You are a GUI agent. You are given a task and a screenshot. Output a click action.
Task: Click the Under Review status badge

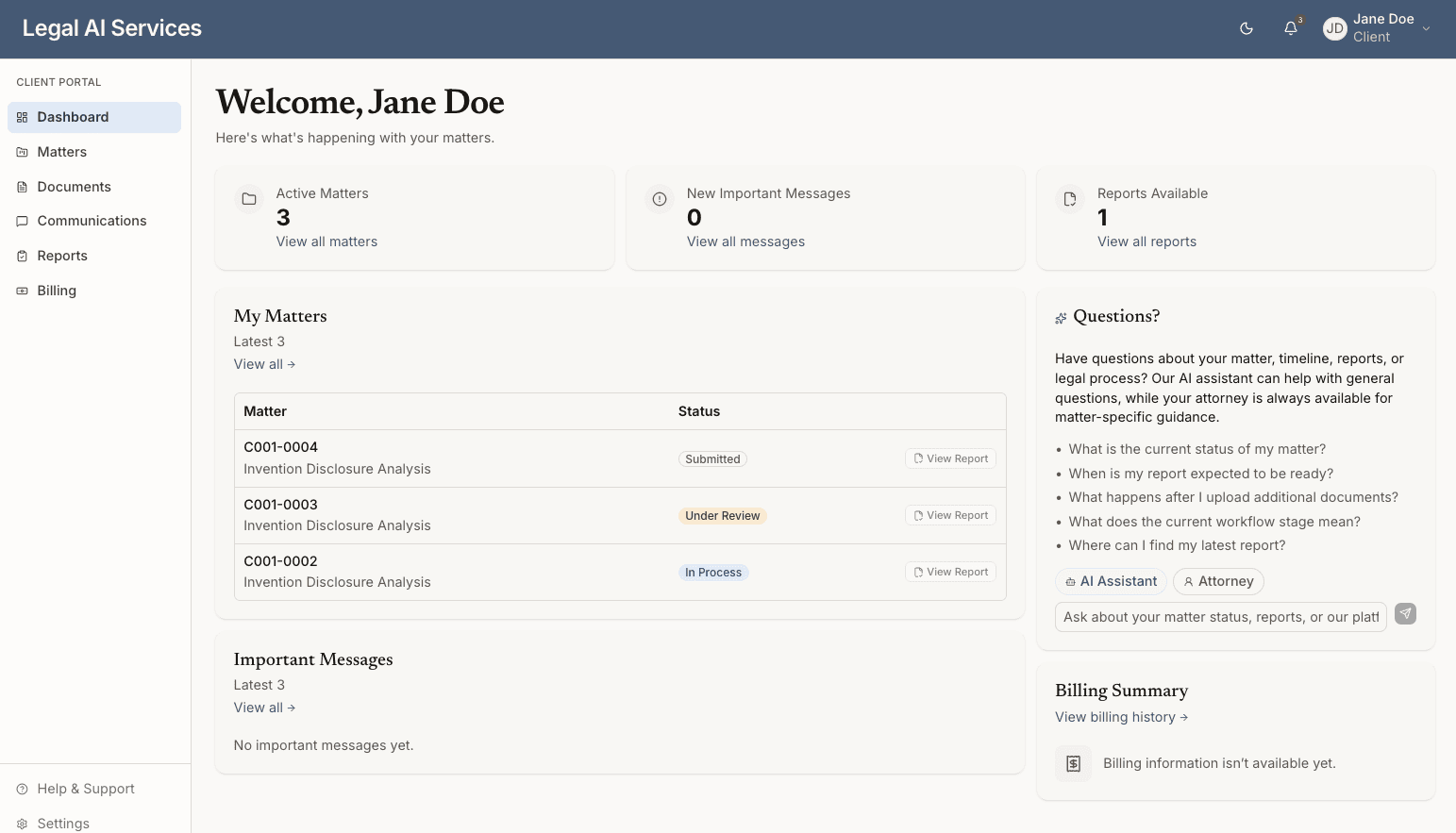point(722,516)
